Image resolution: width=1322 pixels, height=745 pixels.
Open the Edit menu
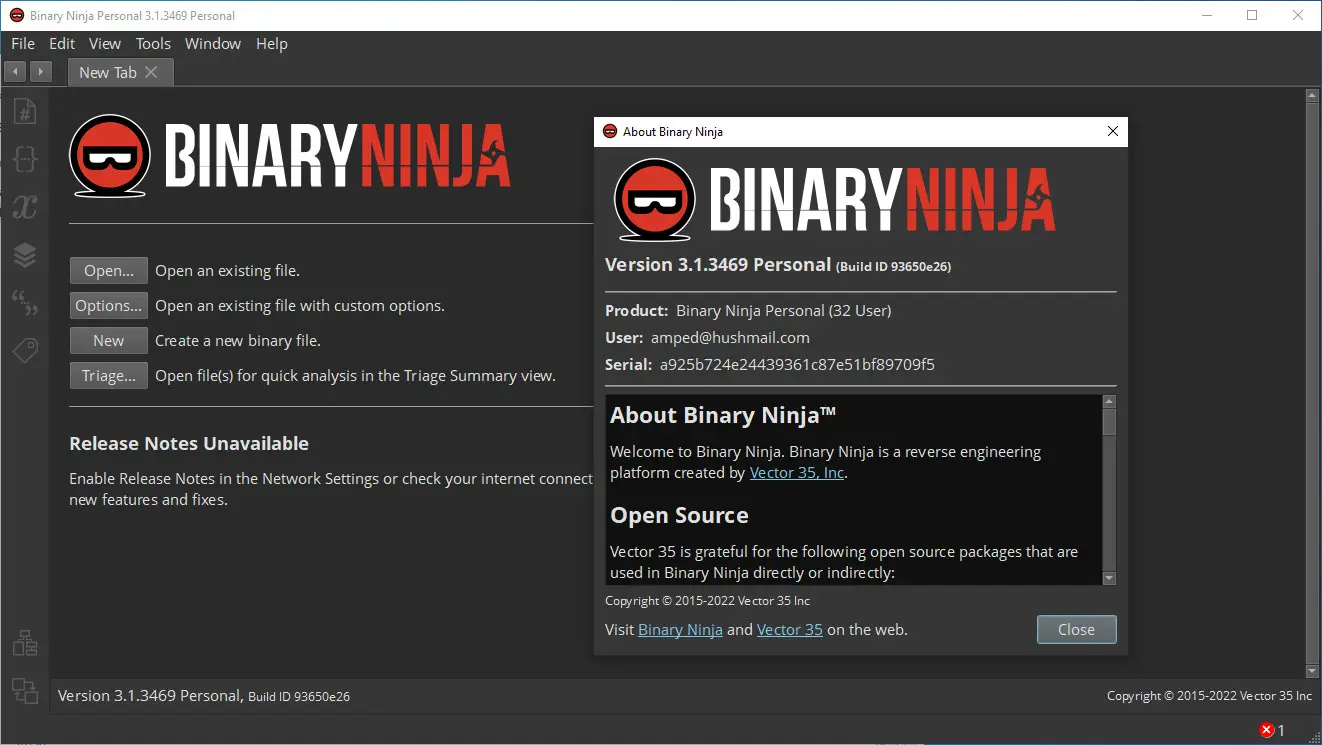click(x=62, y=43)
